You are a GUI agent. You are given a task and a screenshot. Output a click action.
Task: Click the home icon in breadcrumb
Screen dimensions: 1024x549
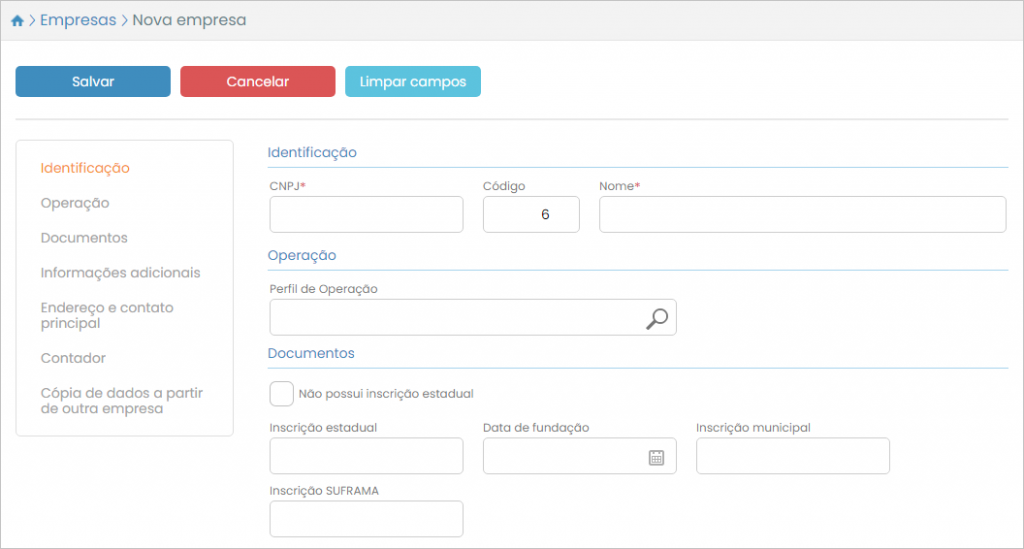tap(17, 20)
